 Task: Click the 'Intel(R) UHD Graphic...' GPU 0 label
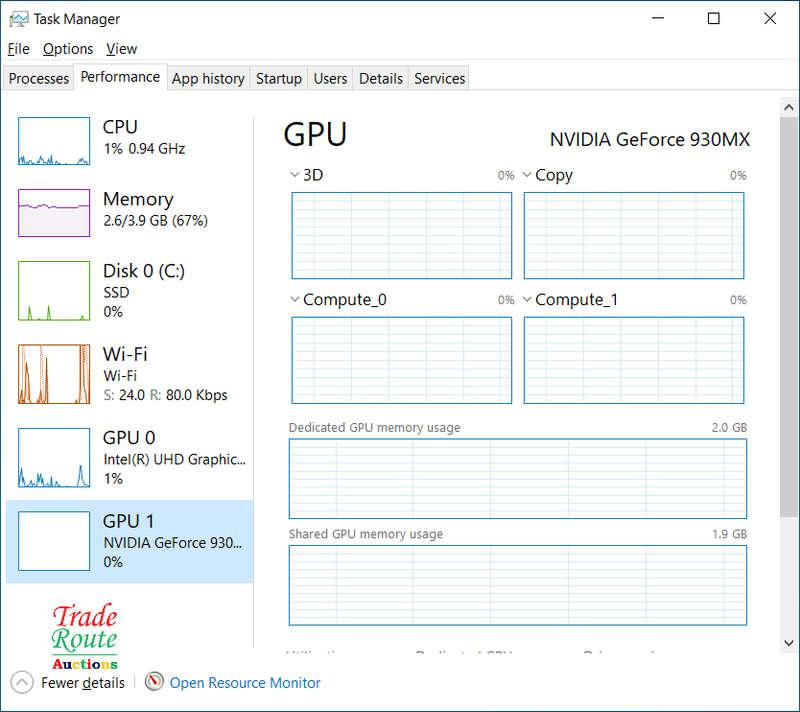(x=174, y=460)
